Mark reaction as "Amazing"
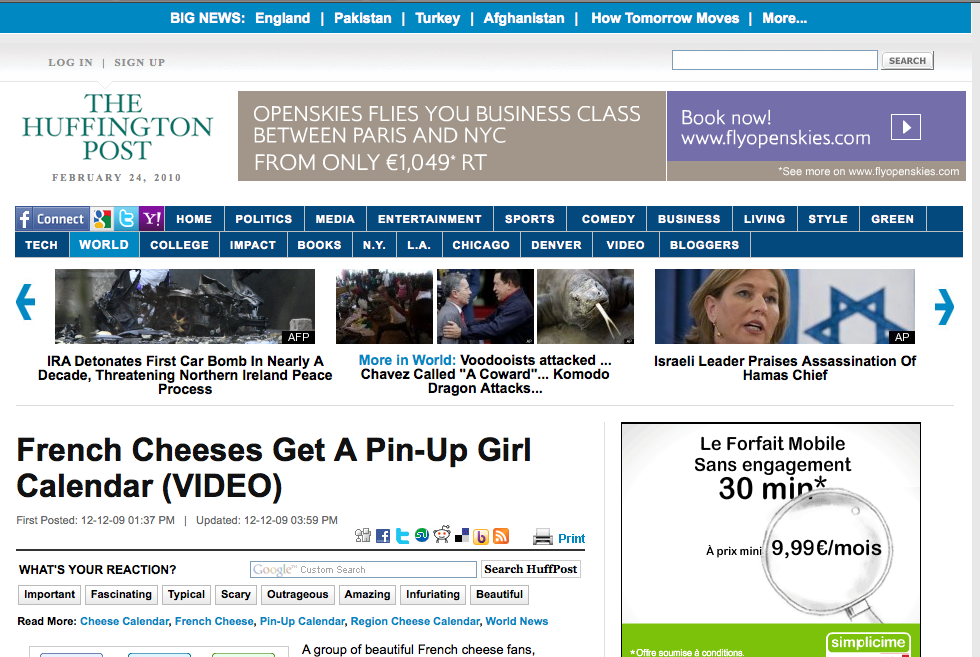This screenshot has height=657, width=980. pos(367,594)
